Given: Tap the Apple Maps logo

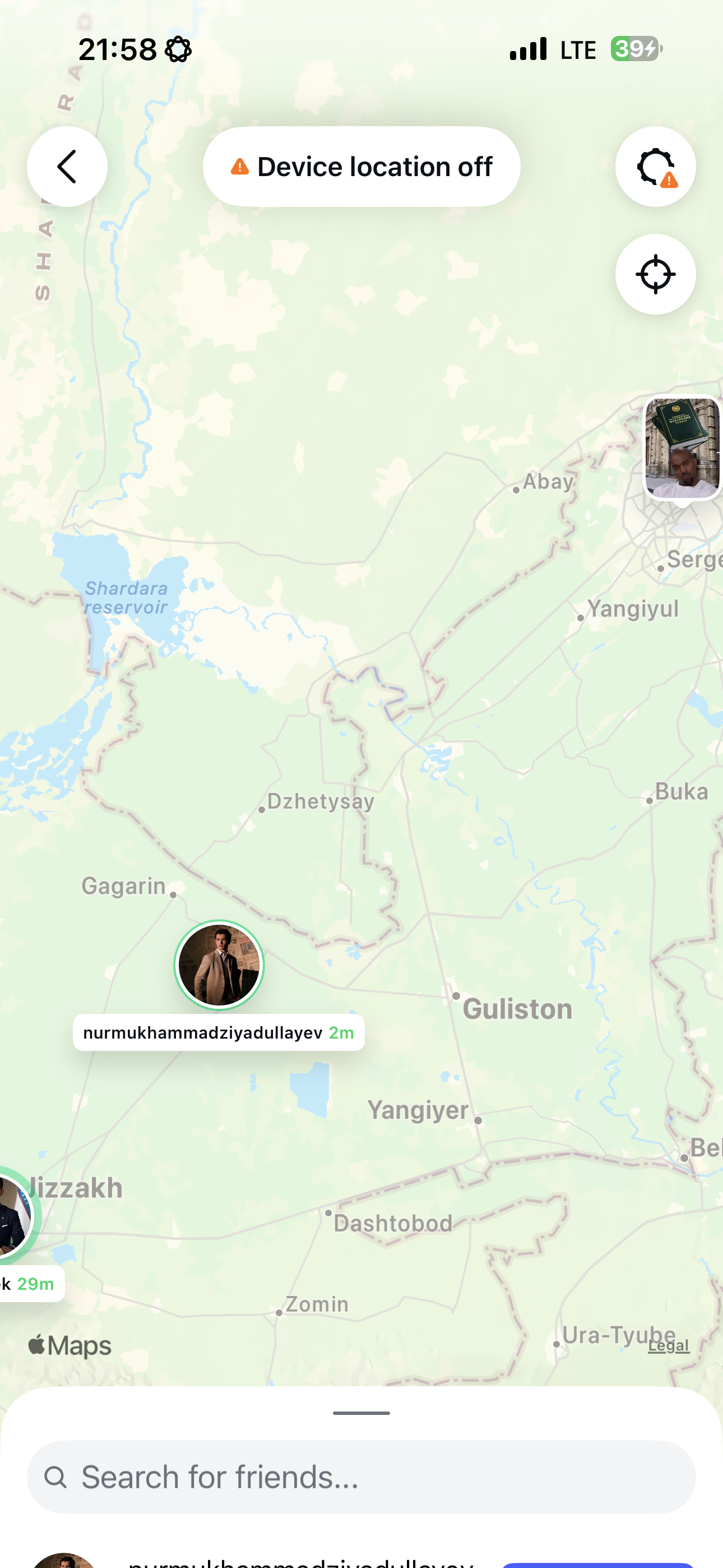Looking at the screenshot, I should [x=69, y=1346].
